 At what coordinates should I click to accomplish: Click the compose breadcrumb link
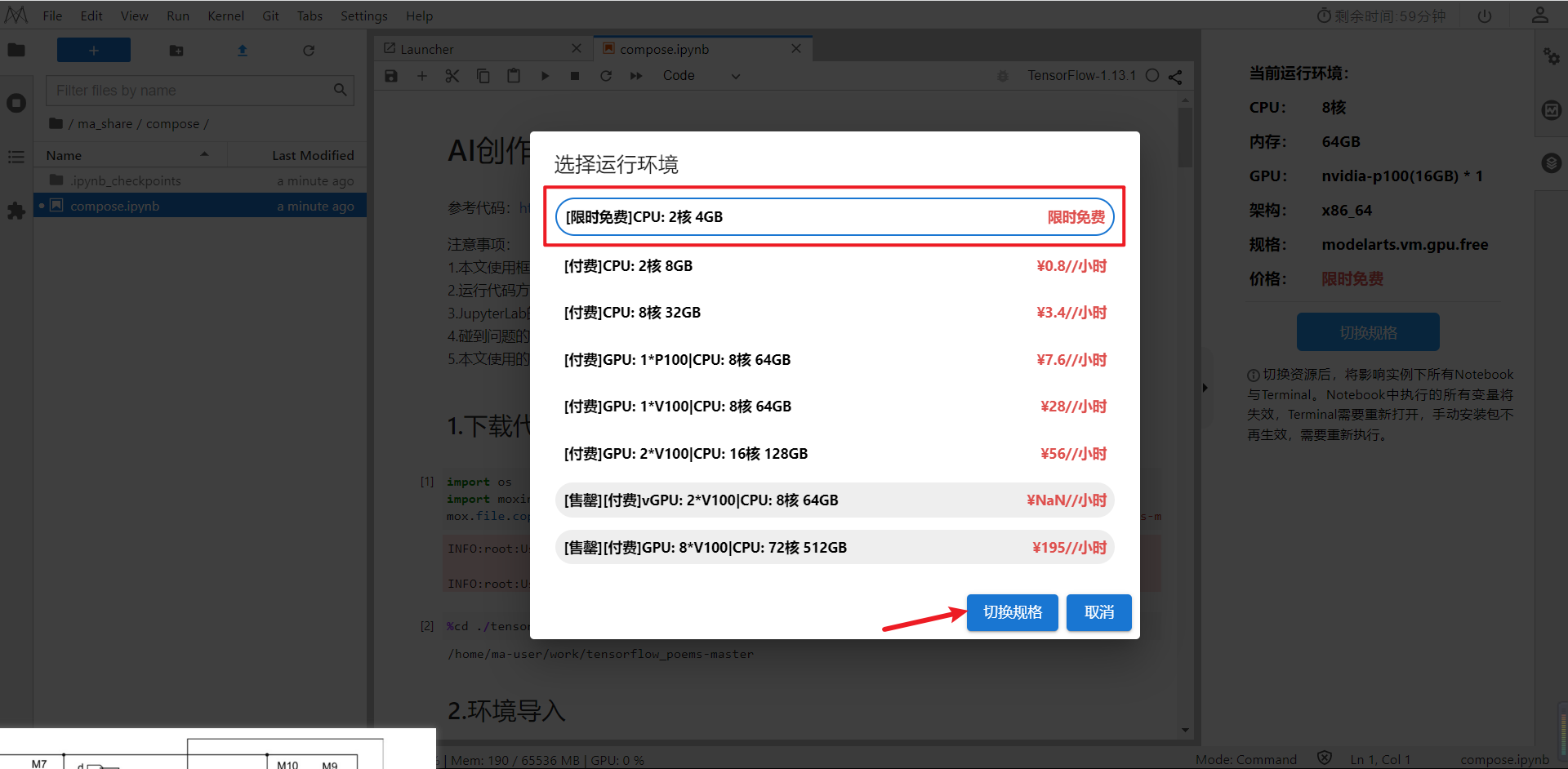tap(172, 124)
